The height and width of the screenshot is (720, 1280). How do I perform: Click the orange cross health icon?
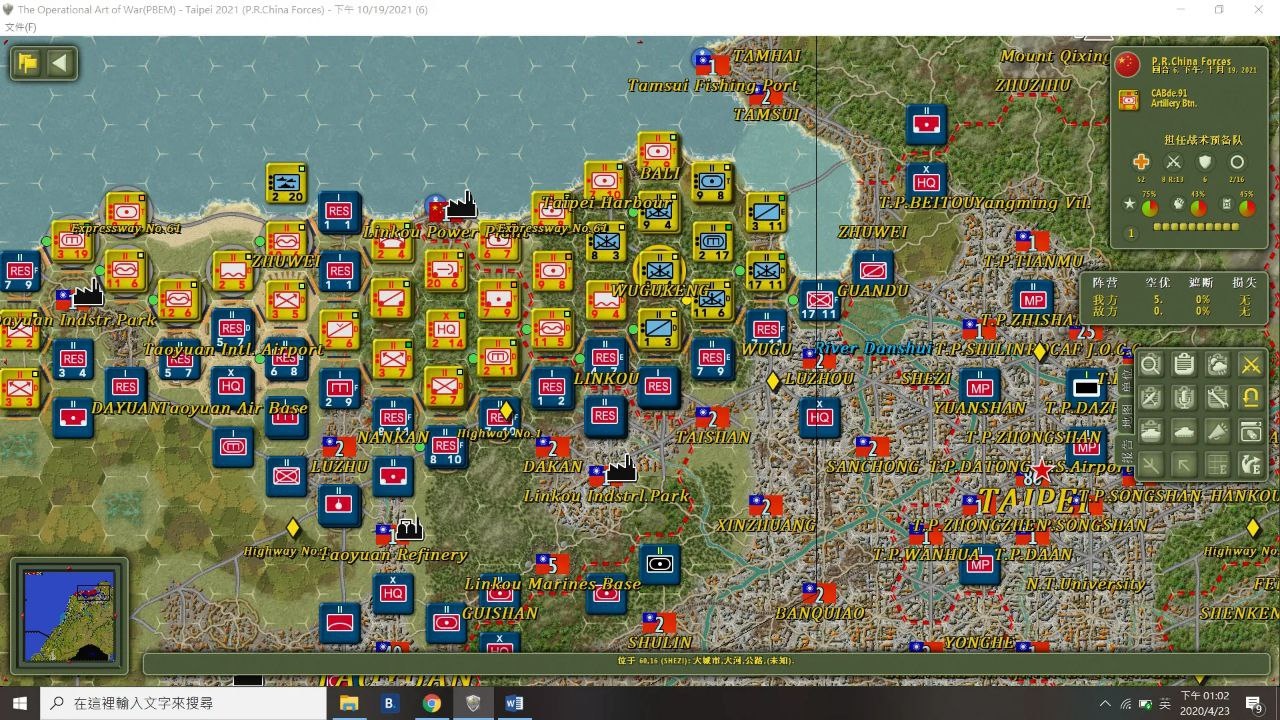pyautogui.click(x=1141, y=162)
